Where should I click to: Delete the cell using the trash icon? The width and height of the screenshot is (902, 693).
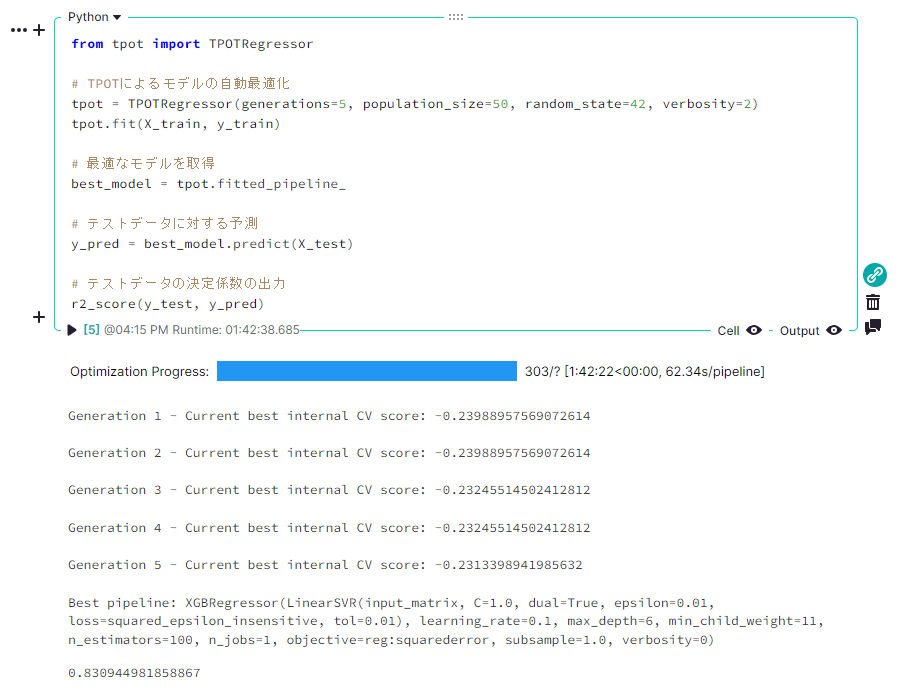pyautogui.click(x=873, y=302)
